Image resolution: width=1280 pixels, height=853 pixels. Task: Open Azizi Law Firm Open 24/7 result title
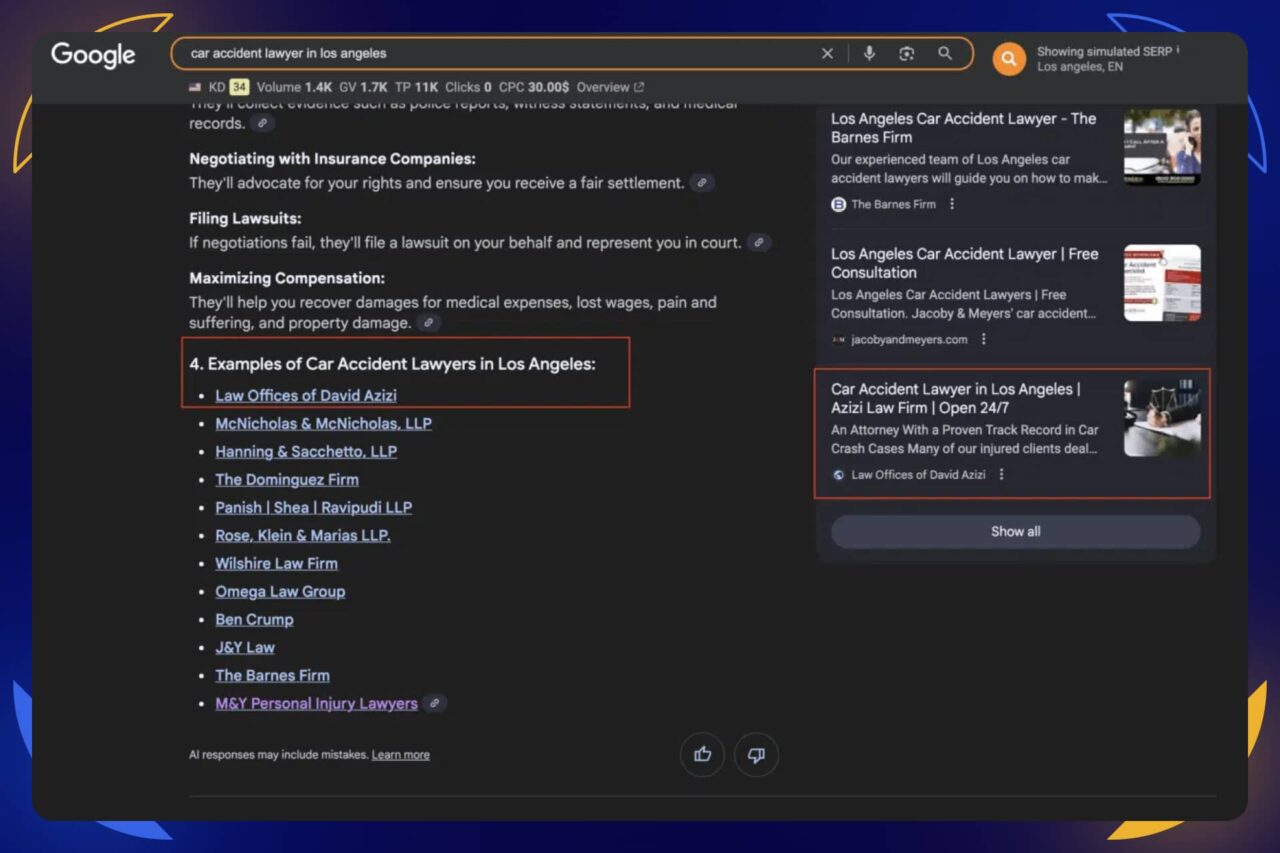(956, 398)
